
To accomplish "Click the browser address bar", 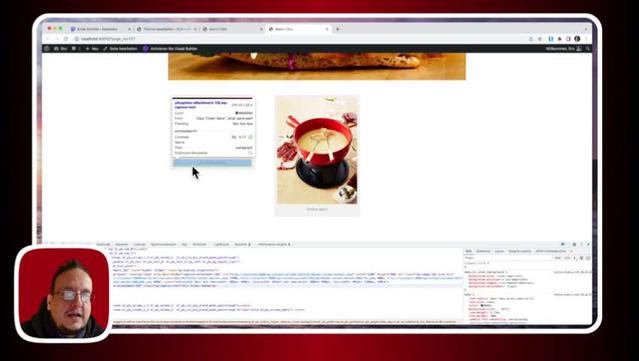I will click(x=300, y=39).
